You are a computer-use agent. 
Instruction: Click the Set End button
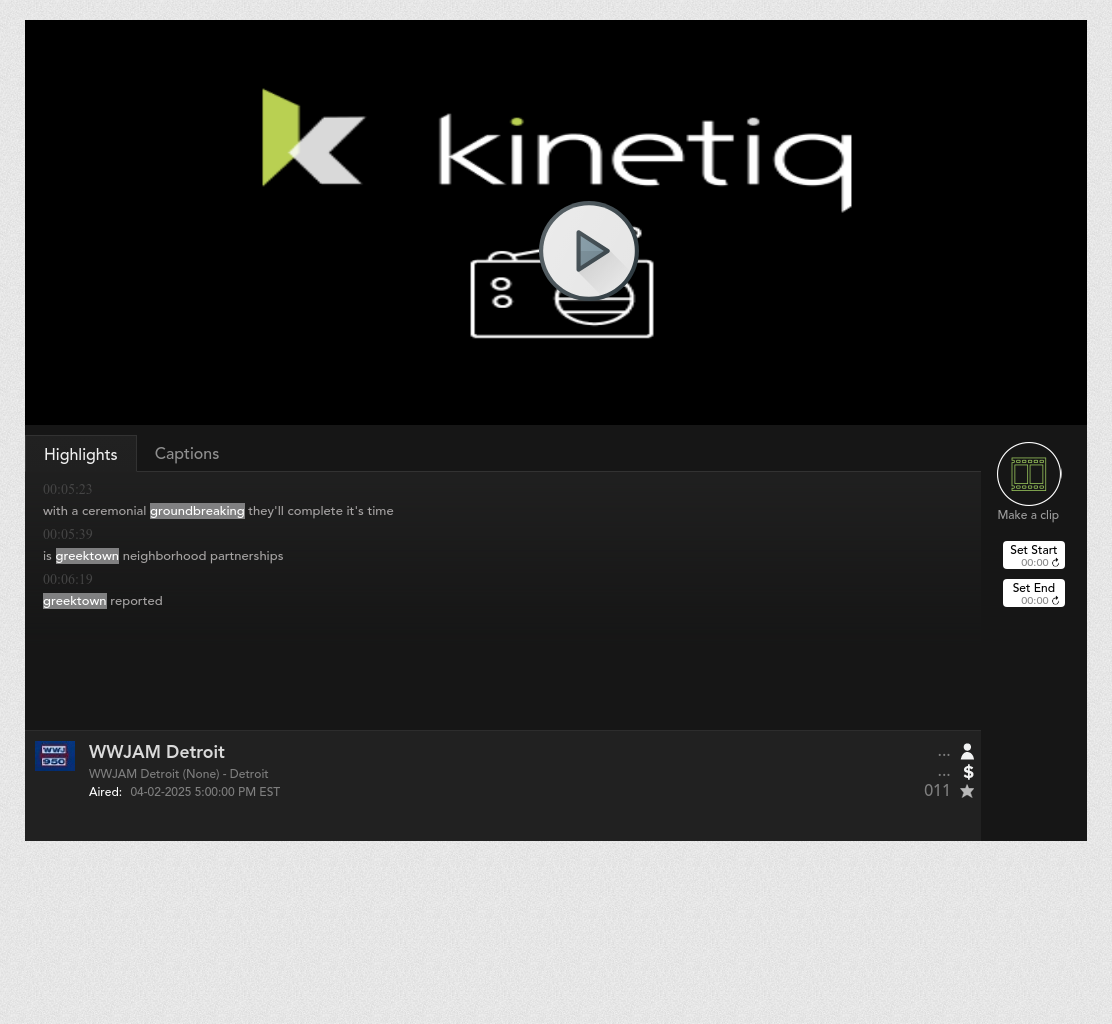1033,594
